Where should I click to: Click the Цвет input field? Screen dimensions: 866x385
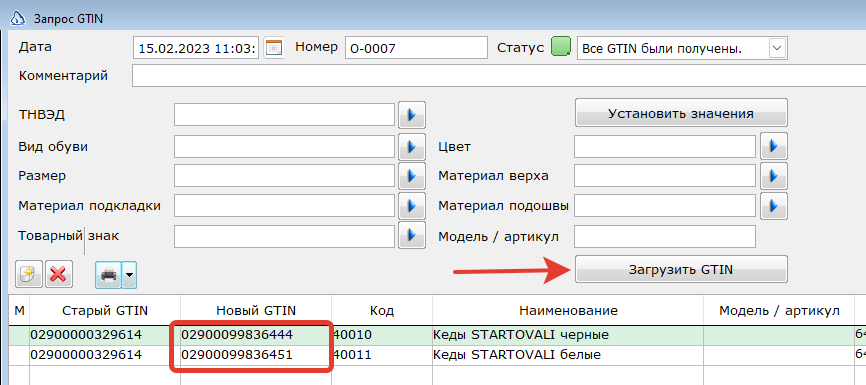pyautogui.click(x=665, y=146)
